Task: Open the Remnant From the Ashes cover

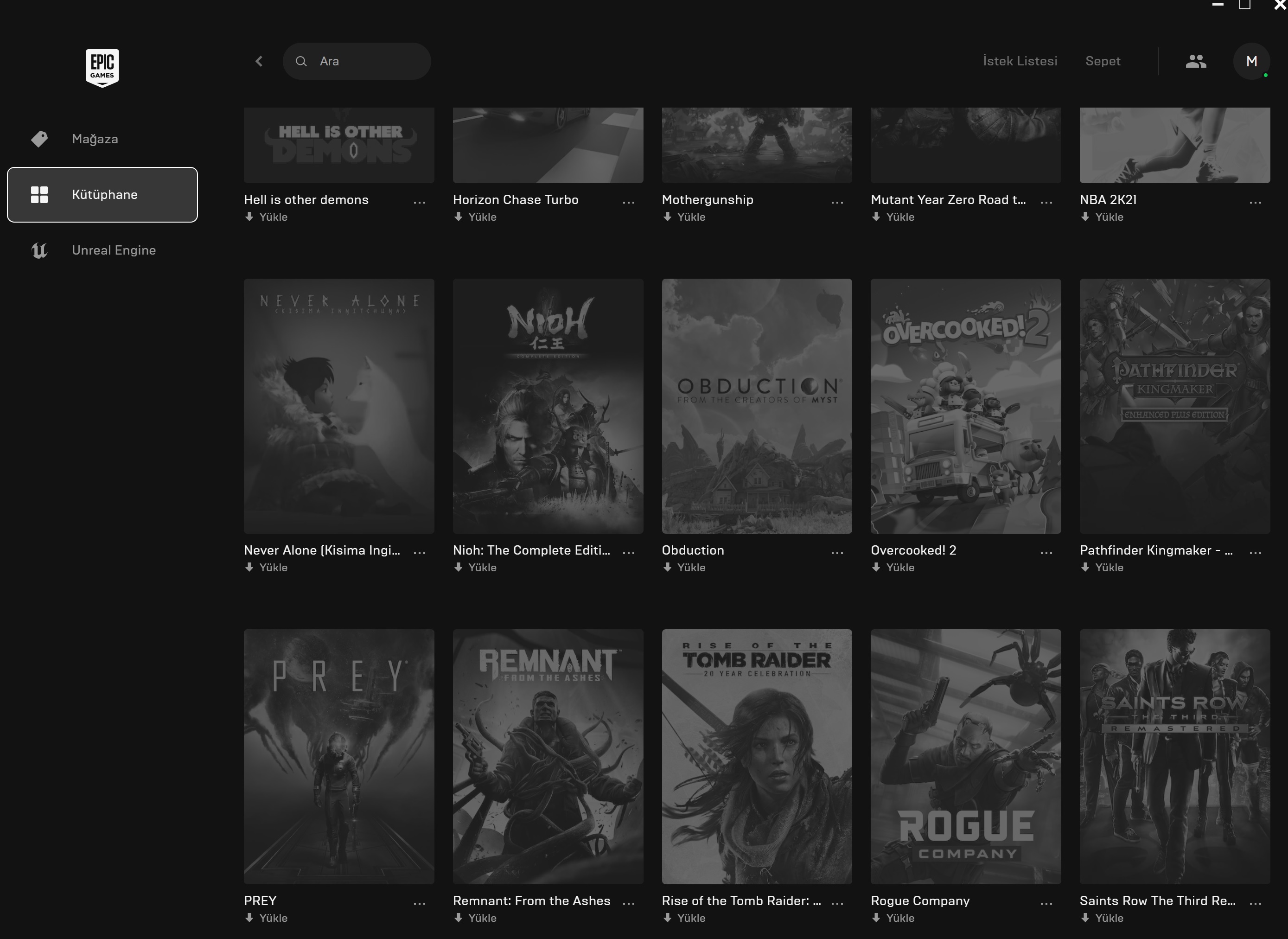Action: tap(548, 757)
